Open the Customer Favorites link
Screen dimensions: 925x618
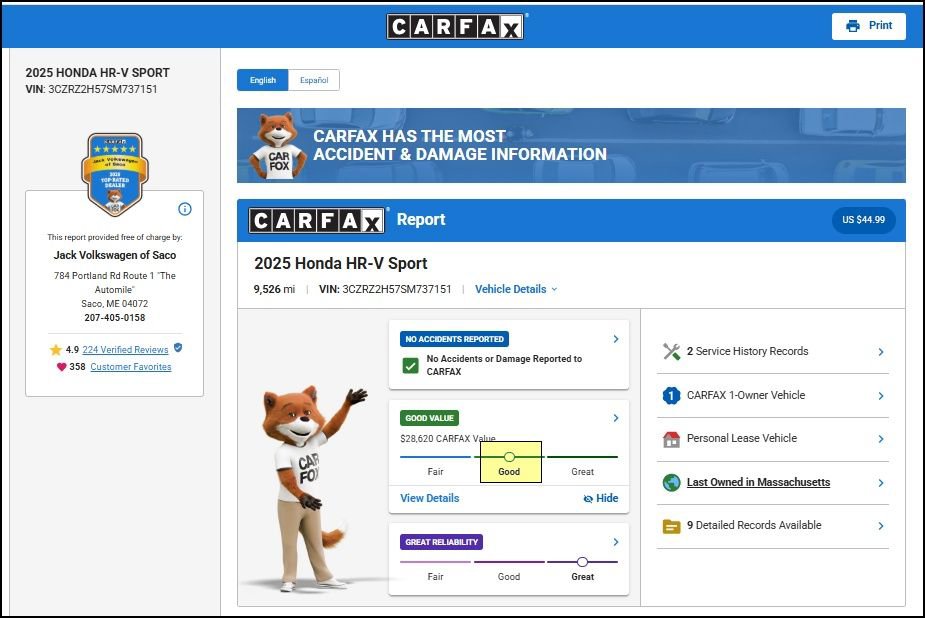coord(131,367)
